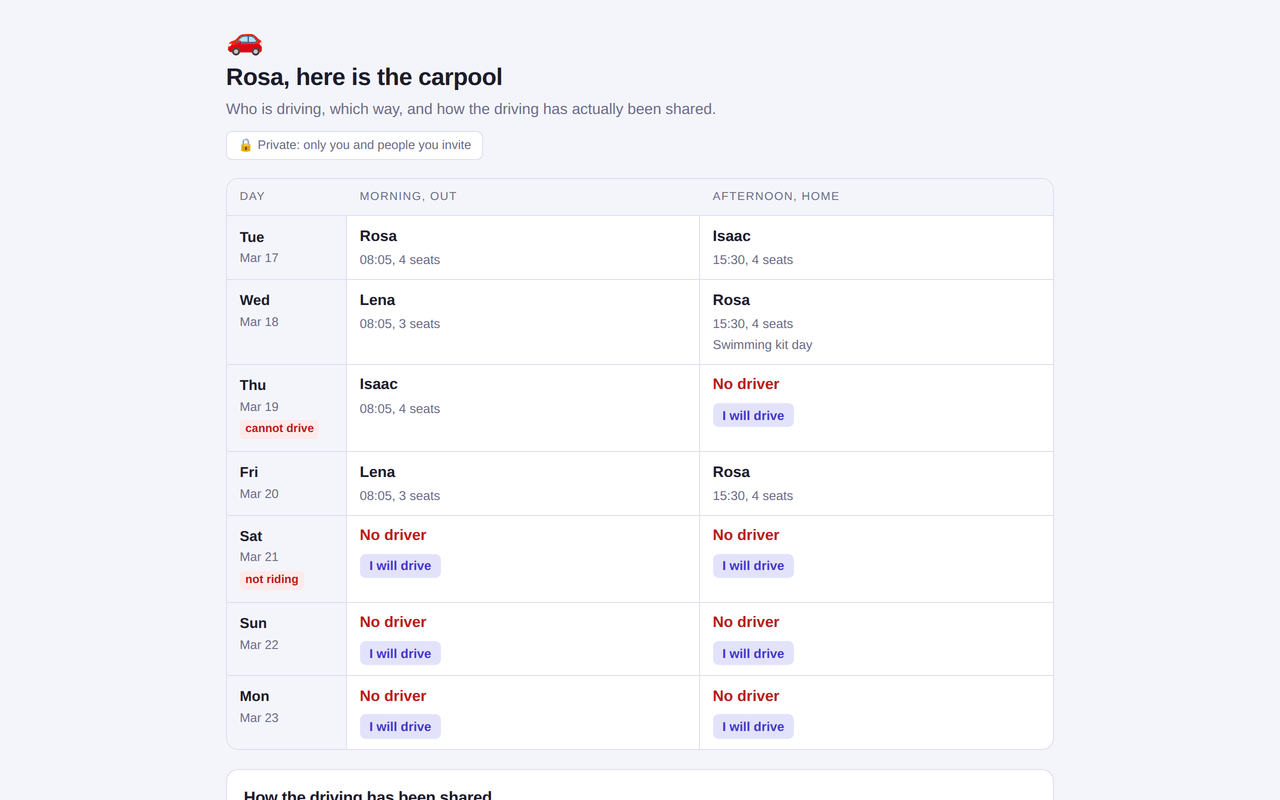Click I will drive for Saturday morning
The width and height of the screenshot is (1280, 800).
400,566
